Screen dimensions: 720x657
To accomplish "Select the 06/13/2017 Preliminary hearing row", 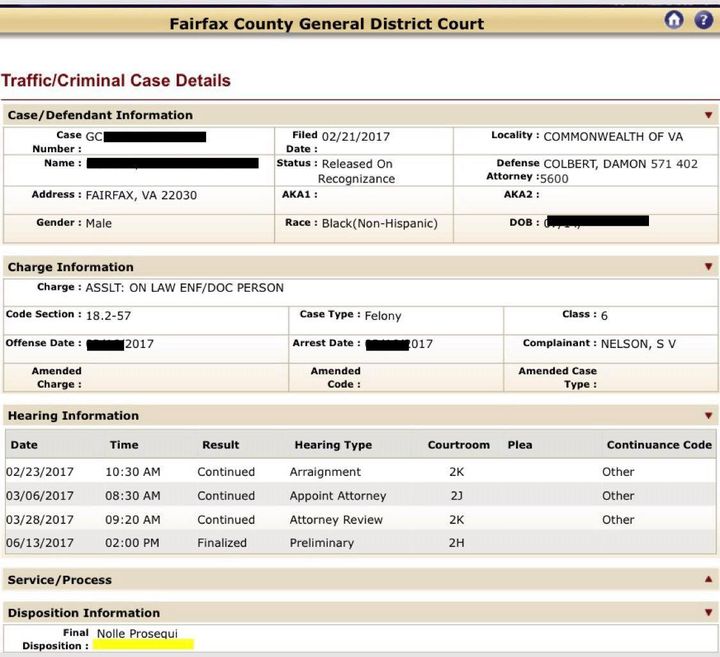I will click(x=360, y=542).
